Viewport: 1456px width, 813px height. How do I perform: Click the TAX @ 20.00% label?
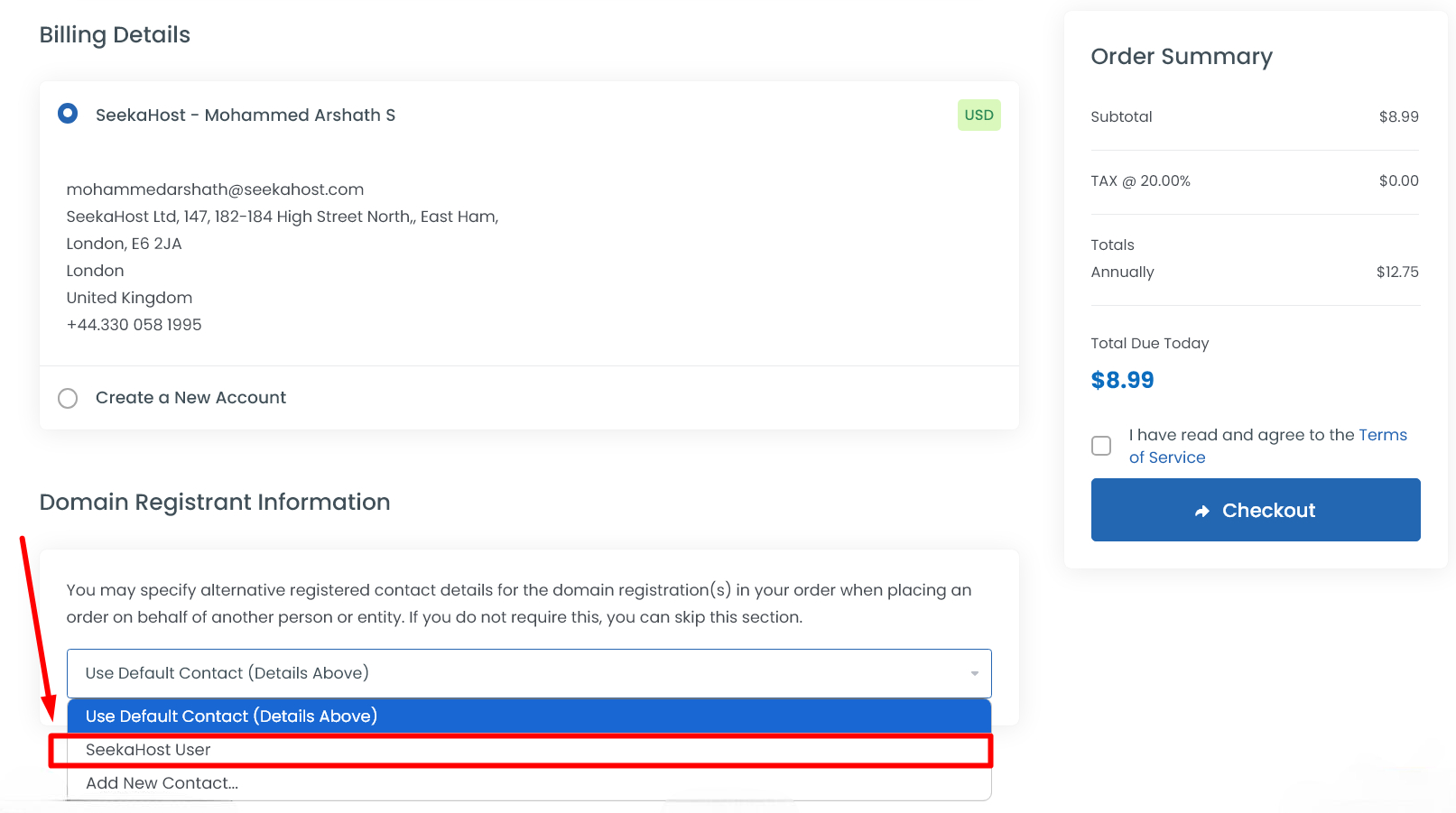(1140, 181)
